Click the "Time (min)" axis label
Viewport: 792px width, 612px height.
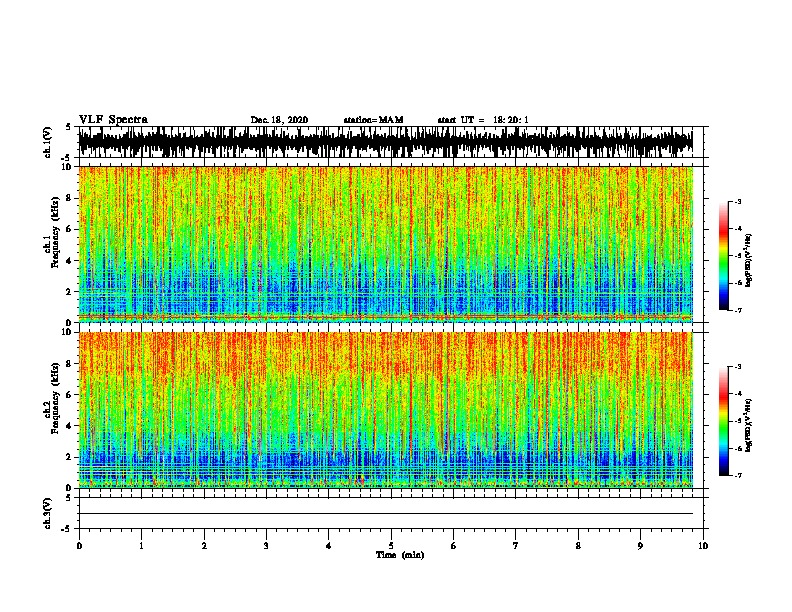[x=400, y=555]
